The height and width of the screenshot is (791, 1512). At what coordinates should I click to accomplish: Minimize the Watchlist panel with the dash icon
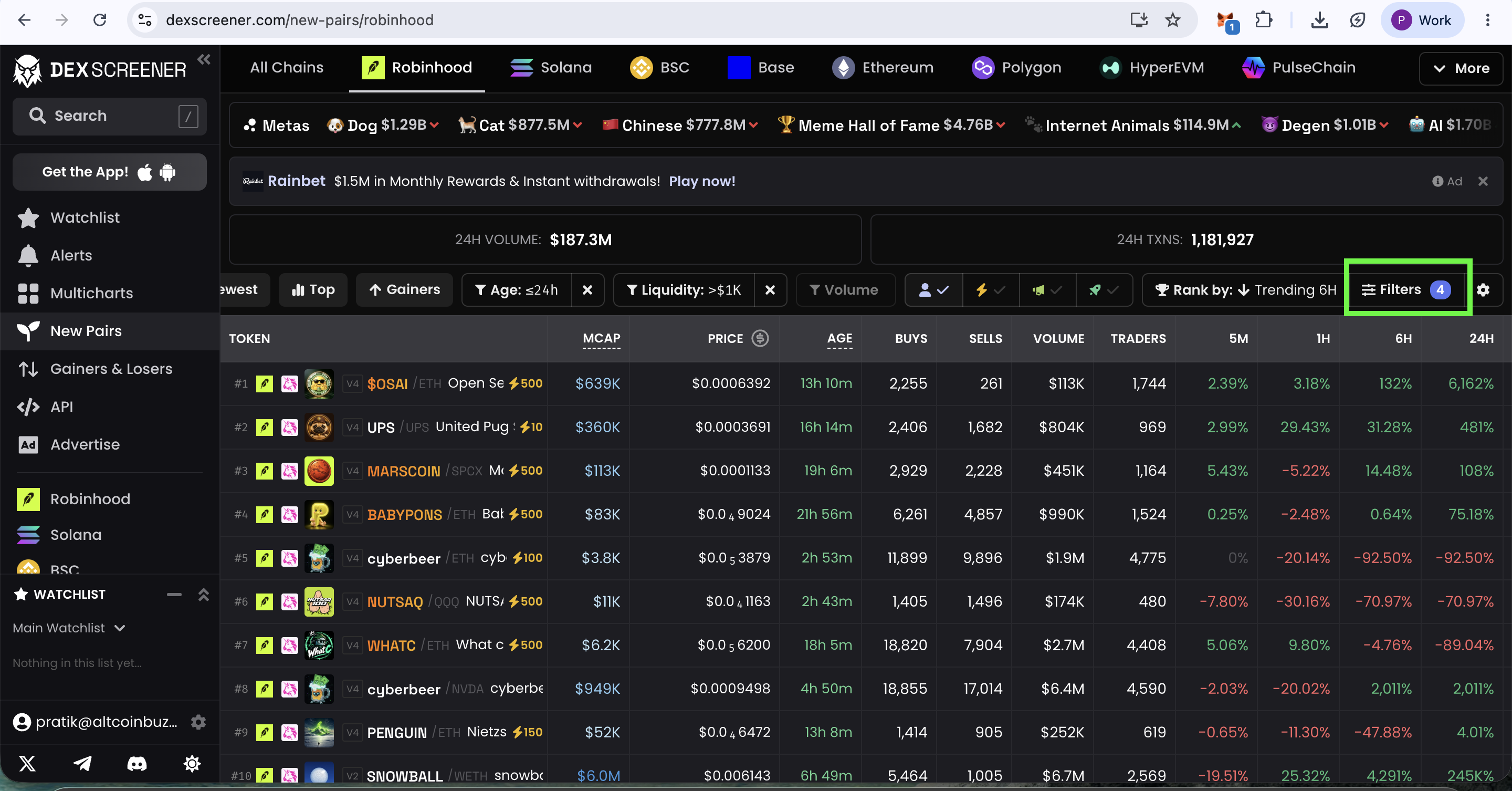[174, 595]
